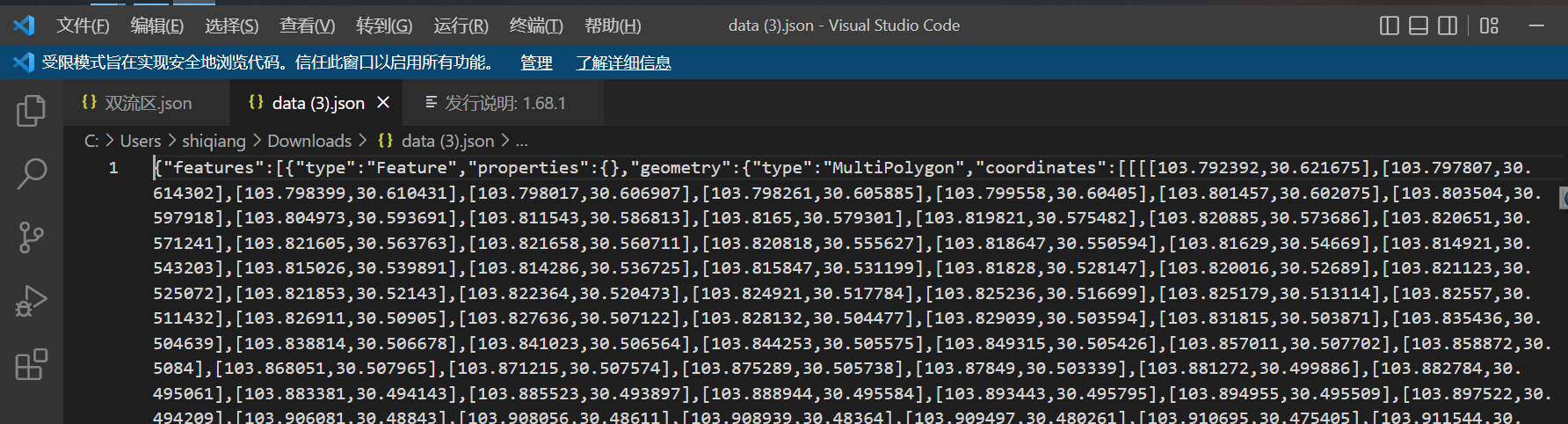
Task: Open the Search view icon
Action: pos(31,174)
